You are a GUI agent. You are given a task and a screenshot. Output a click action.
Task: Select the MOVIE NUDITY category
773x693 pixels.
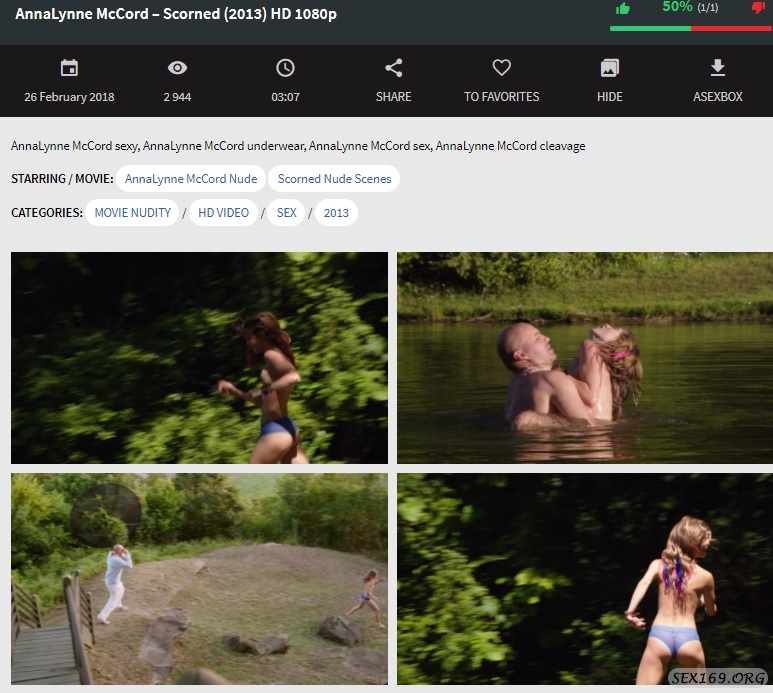[132, 213]
